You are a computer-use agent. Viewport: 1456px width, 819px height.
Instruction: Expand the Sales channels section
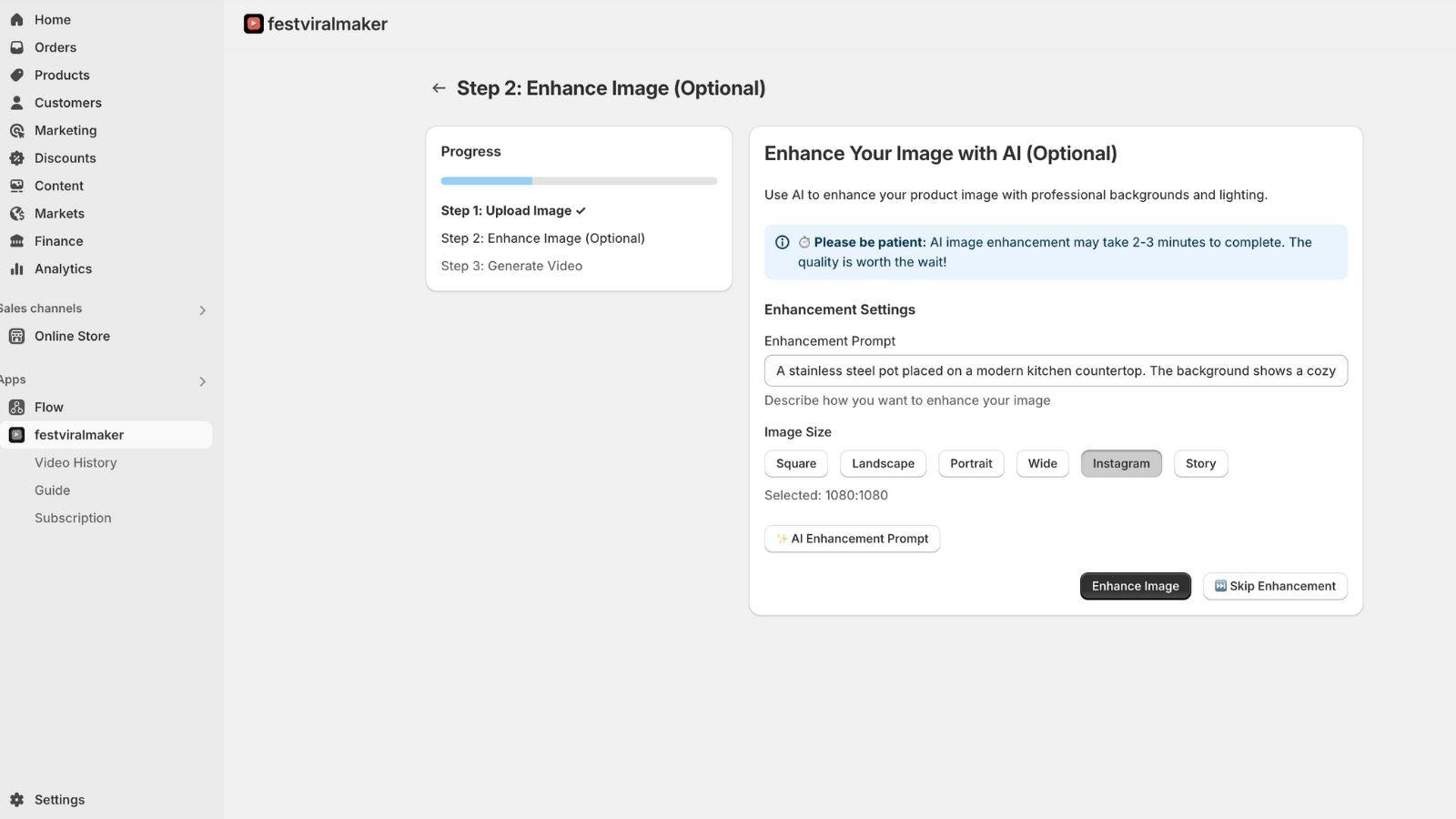pos(202,309)
